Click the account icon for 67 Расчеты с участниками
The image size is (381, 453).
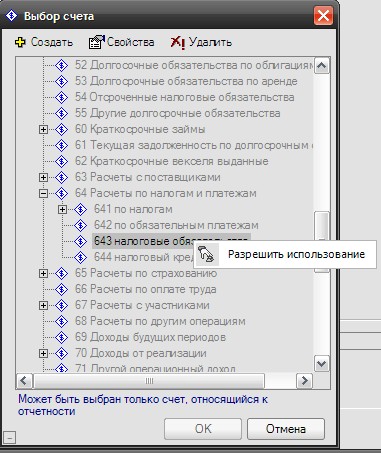point(61,305)
